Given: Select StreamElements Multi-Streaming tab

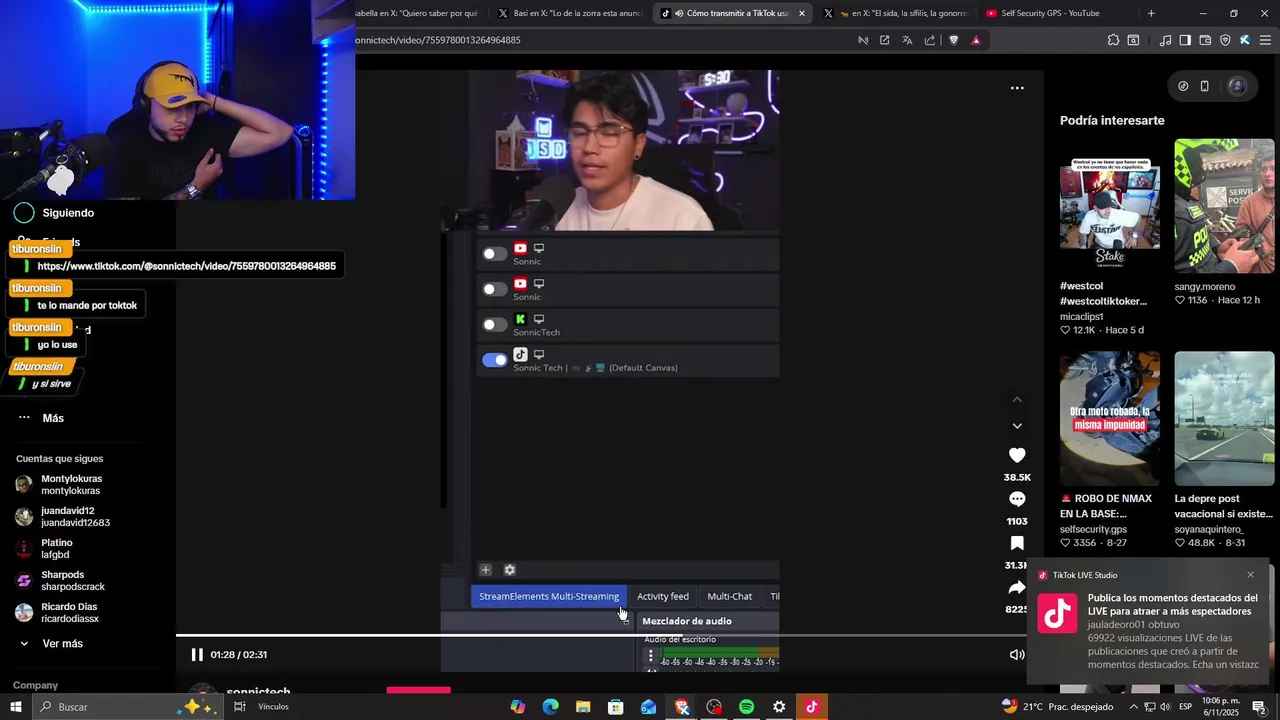Looking at the screenshot, I should [549, 596].
